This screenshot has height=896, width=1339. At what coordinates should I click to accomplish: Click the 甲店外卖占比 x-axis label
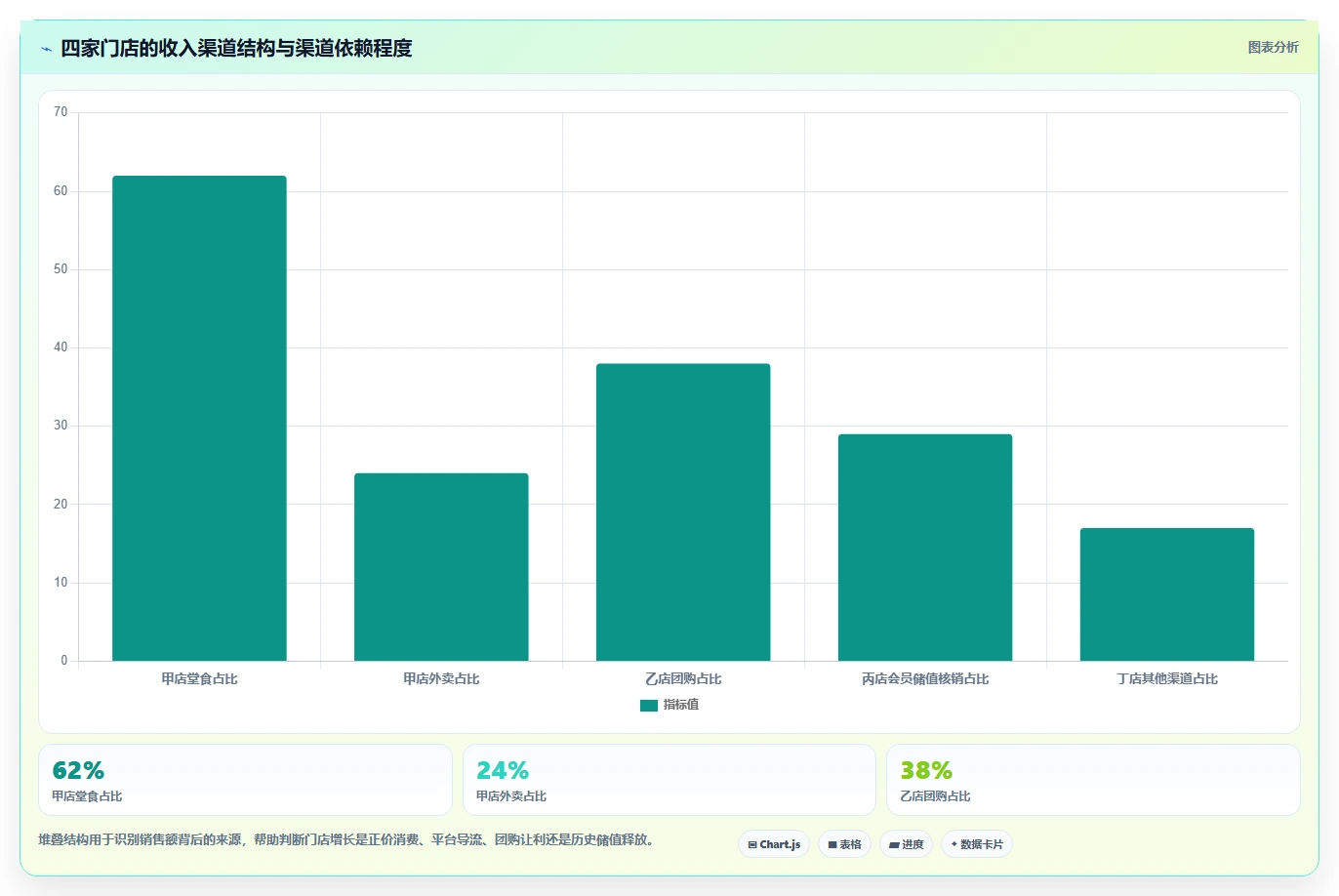click(441, 678)
